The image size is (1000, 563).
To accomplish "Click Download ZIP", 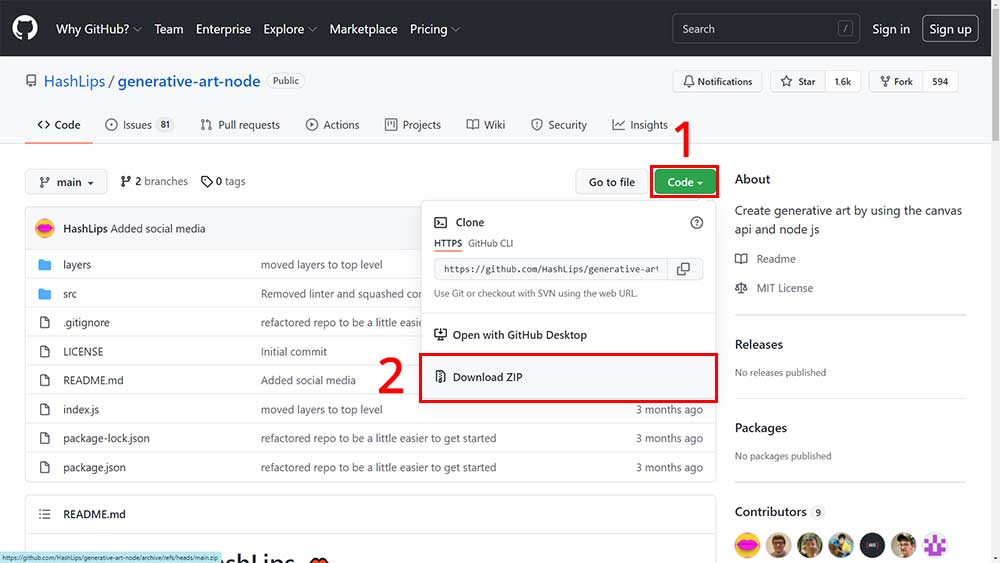I will tap(568, 377).
